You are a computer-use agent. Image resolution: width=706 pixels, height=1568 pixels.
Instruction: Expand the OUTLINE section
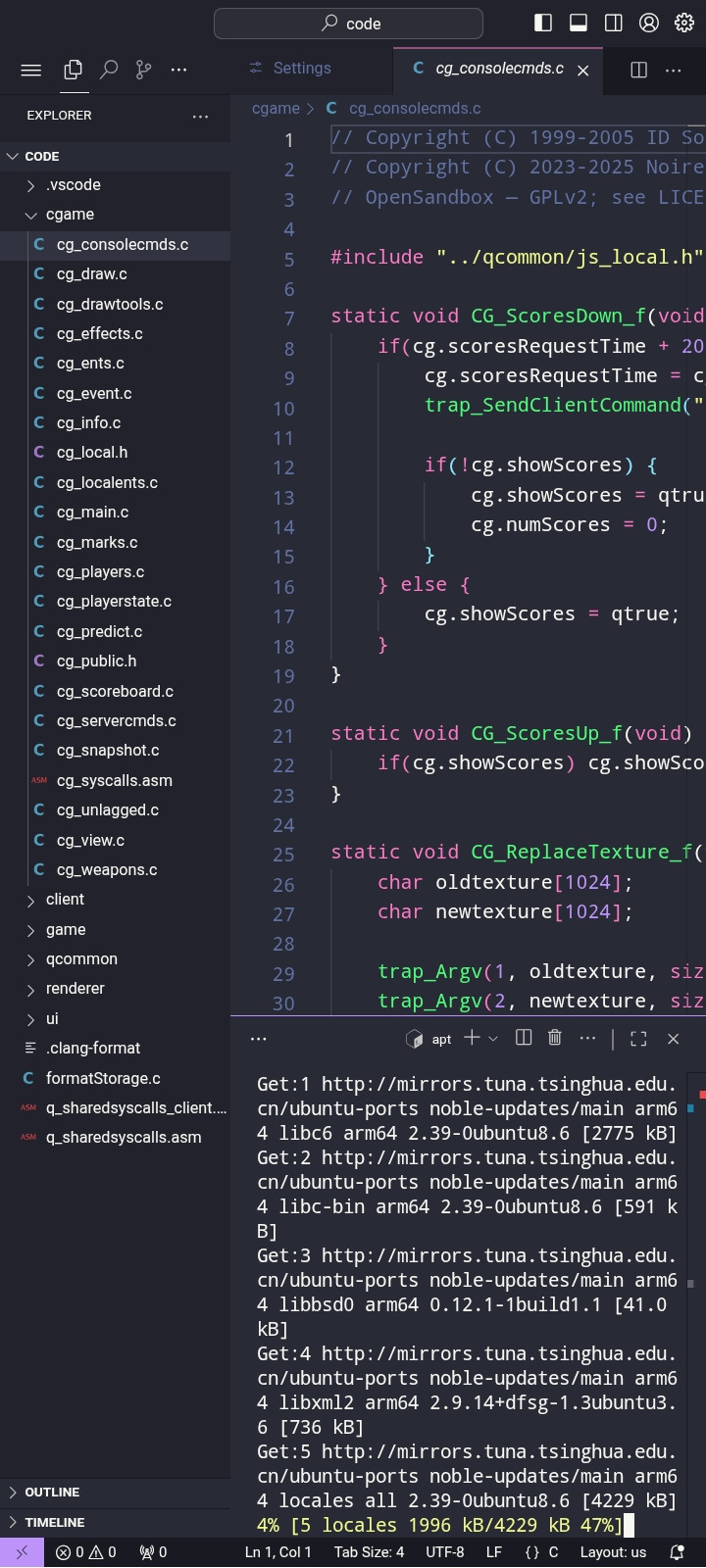(x=52, y=1493)
